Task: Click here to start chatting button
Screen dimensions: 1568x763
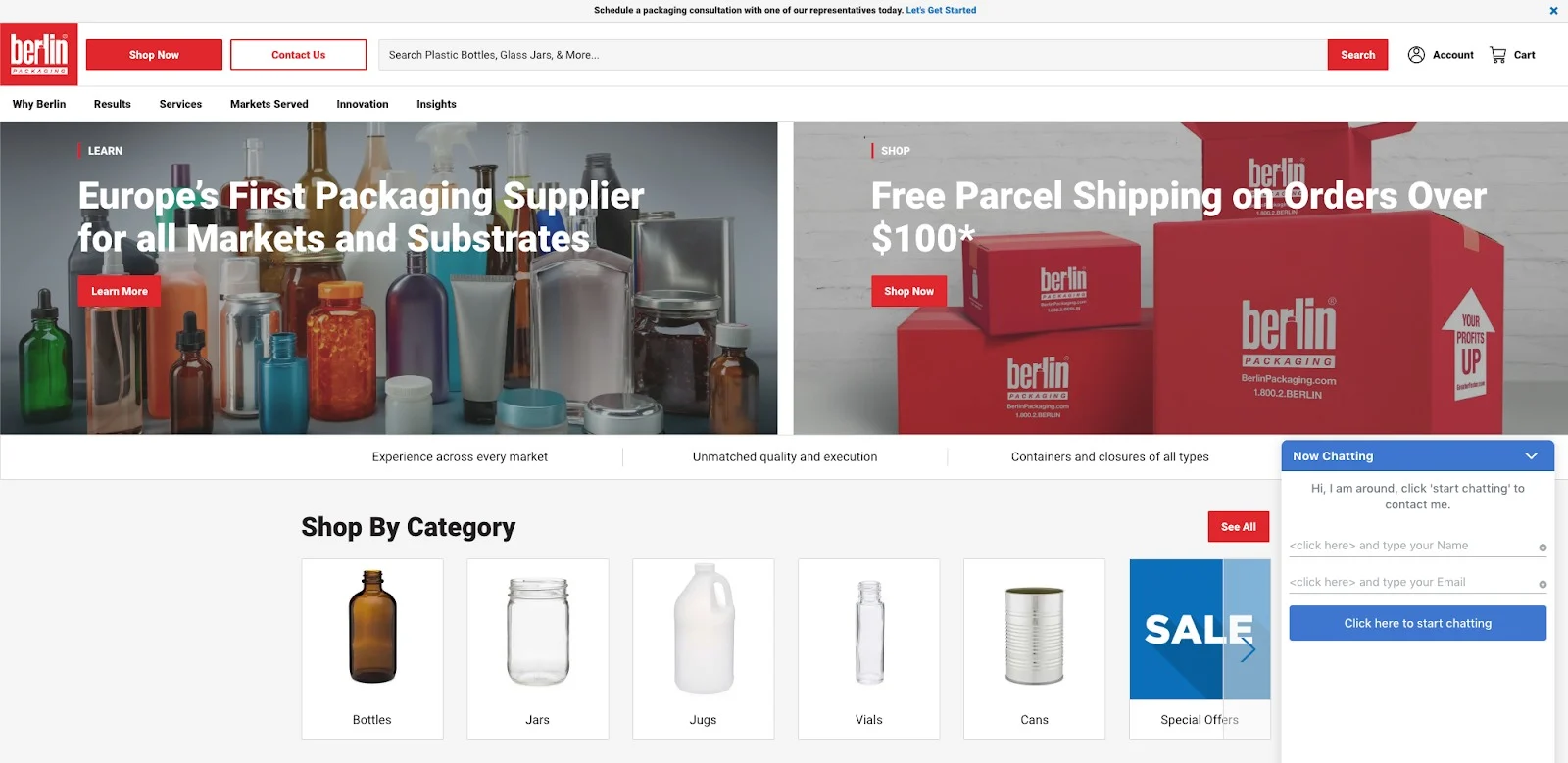Action: pos(1417,623)
